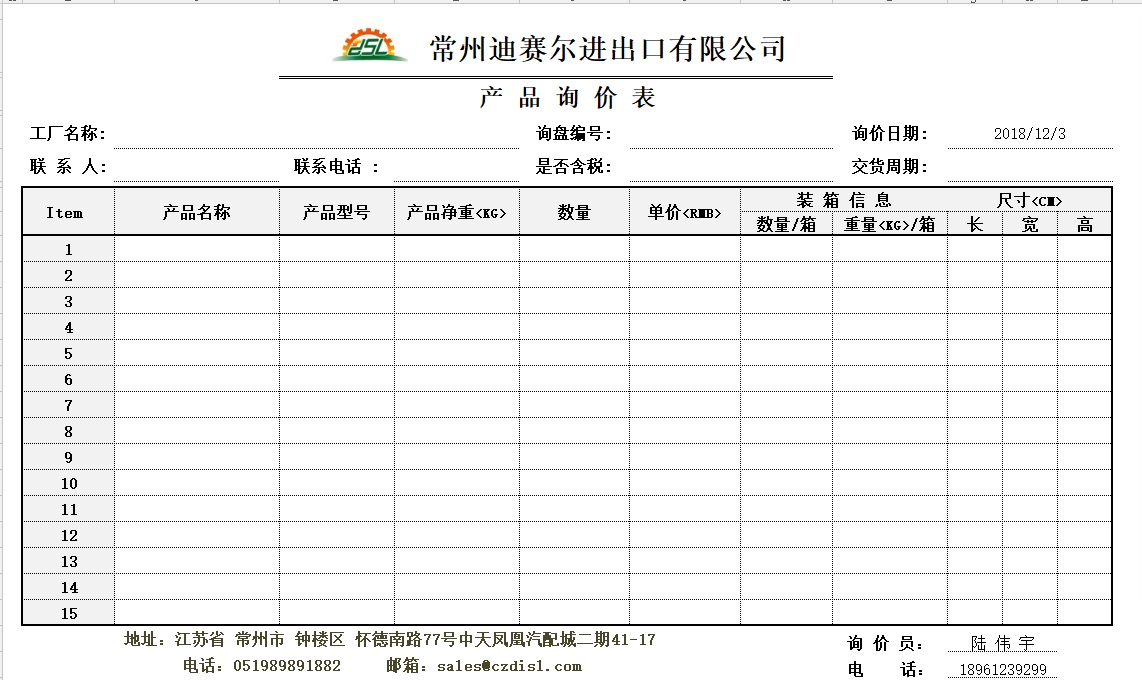Click the 产品名称 column header

pyautogui.click(x=197, y=212)
